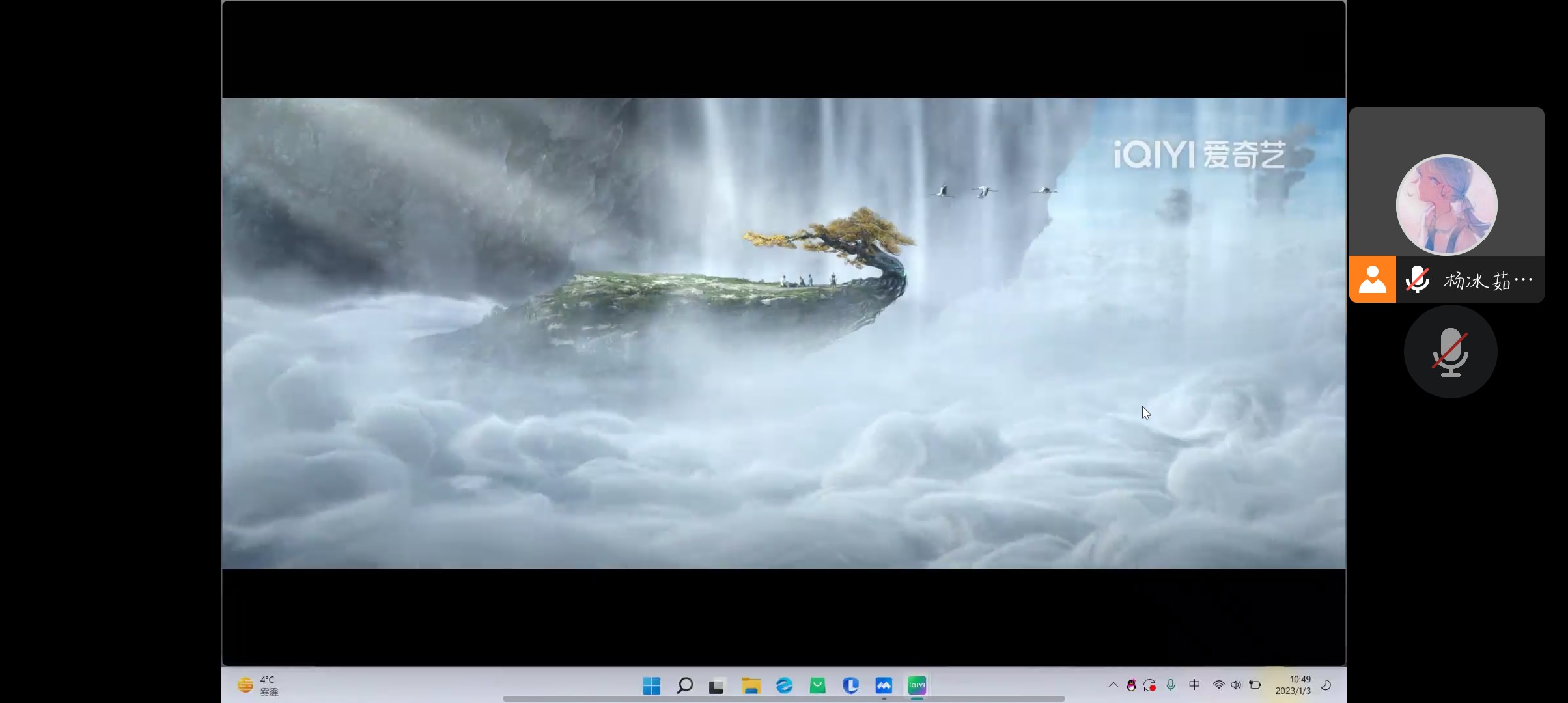Switch the 中 input method indicator
The image size is (1568, 703).
coord(1194,685)
